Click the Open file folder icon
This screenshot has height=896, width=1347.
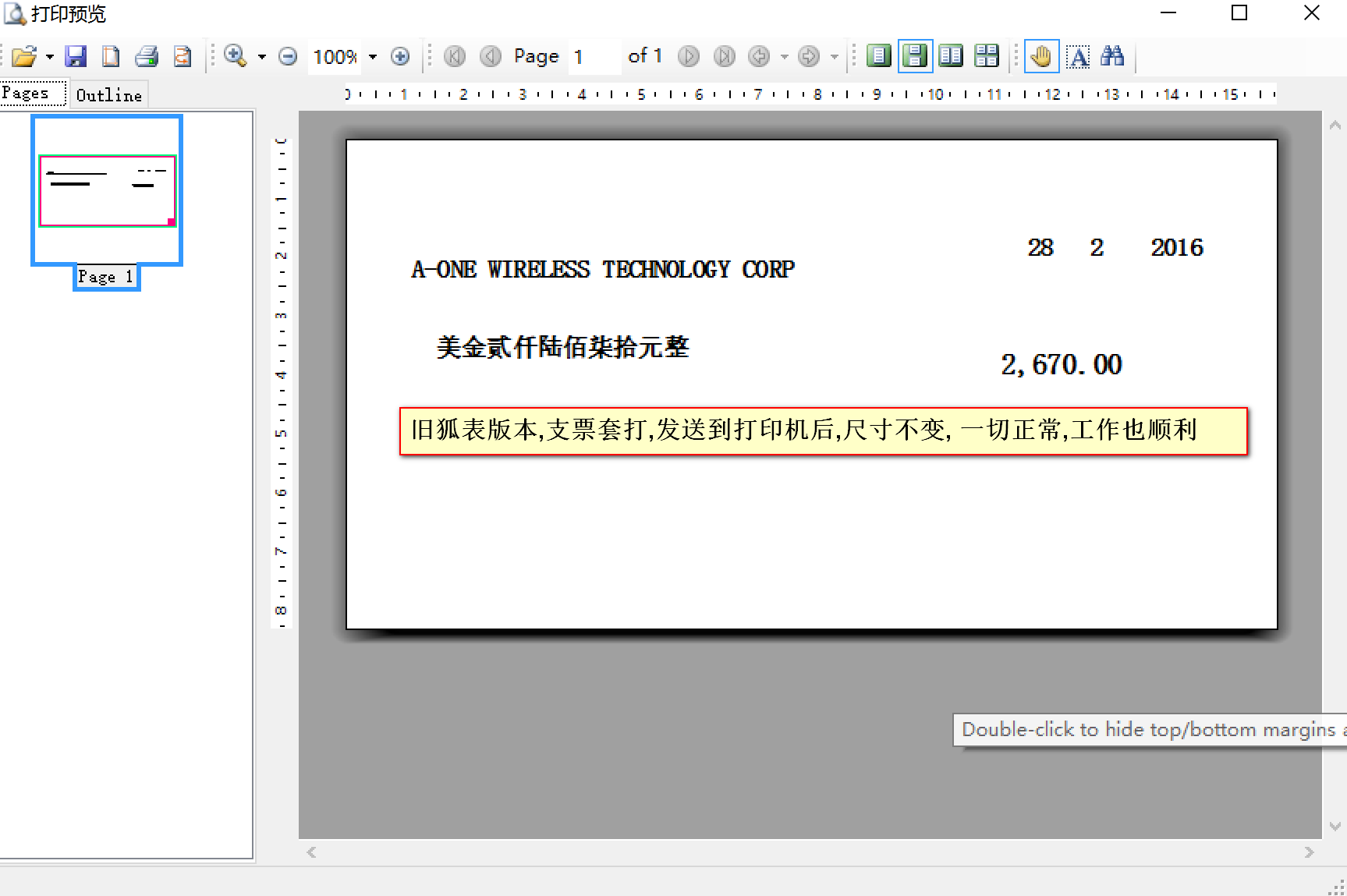[23, 56]
